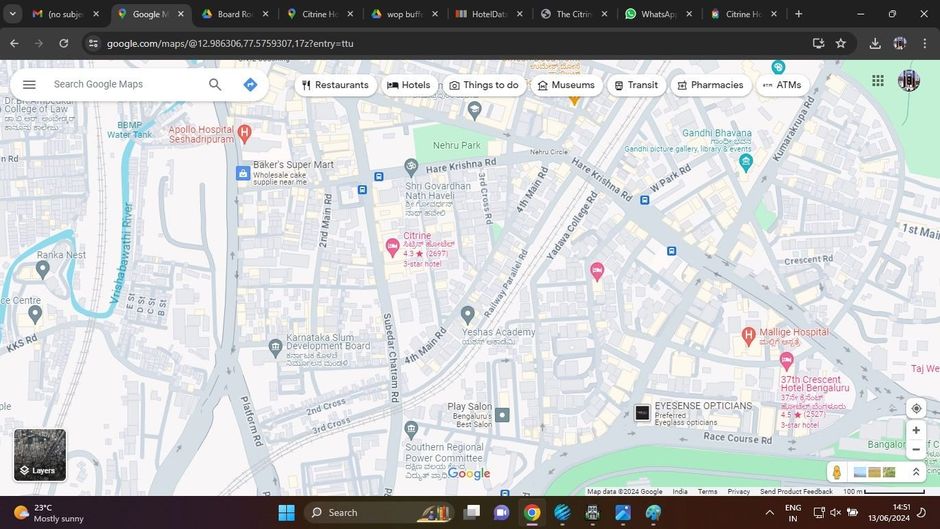940x529 pixels.
Task: Click the search magnifier icon in Maps
Action: pos(215,85)
